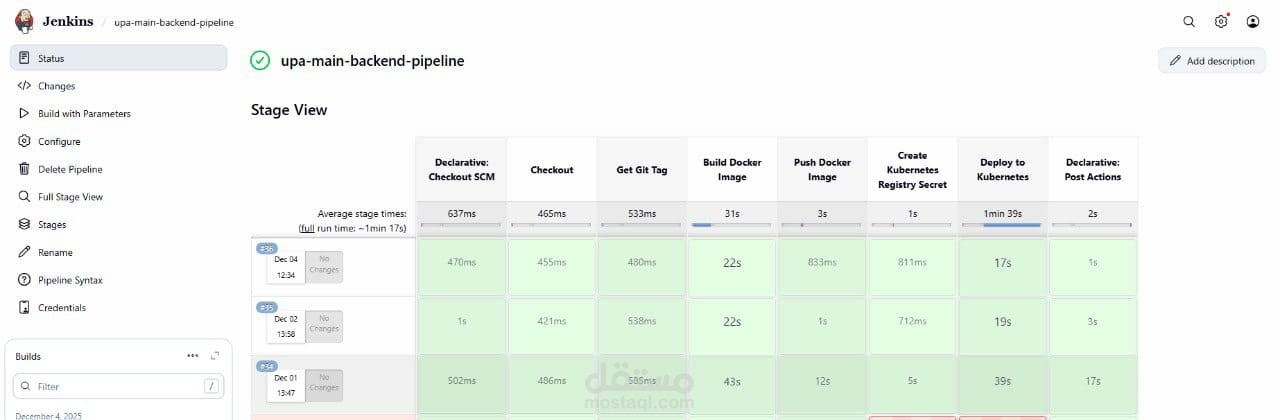Select the Status sidebar item
The height and width of the screenshot is (420, 1280).
pos(118,58)
